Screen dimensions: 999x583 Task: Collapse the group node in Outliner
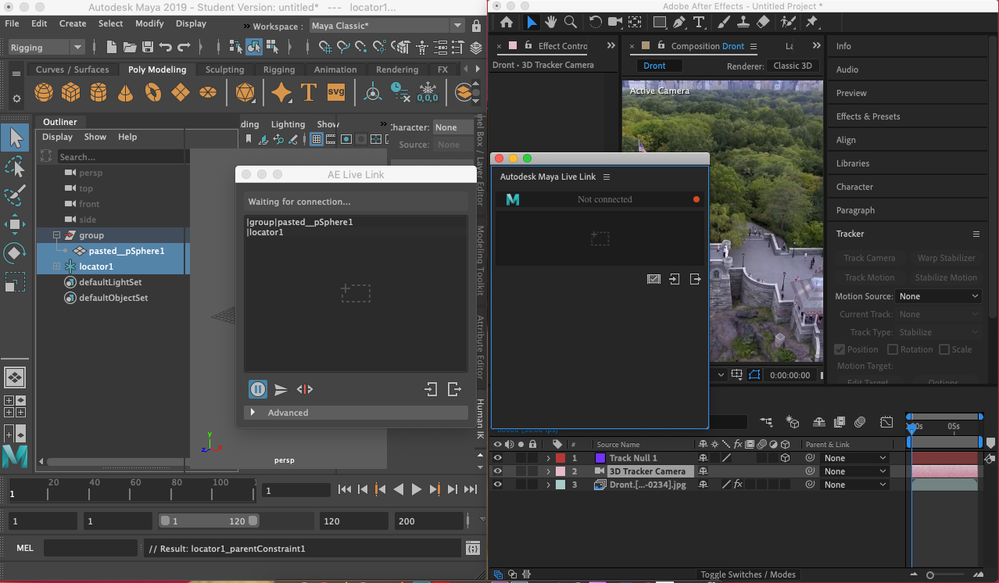(57, 235)
